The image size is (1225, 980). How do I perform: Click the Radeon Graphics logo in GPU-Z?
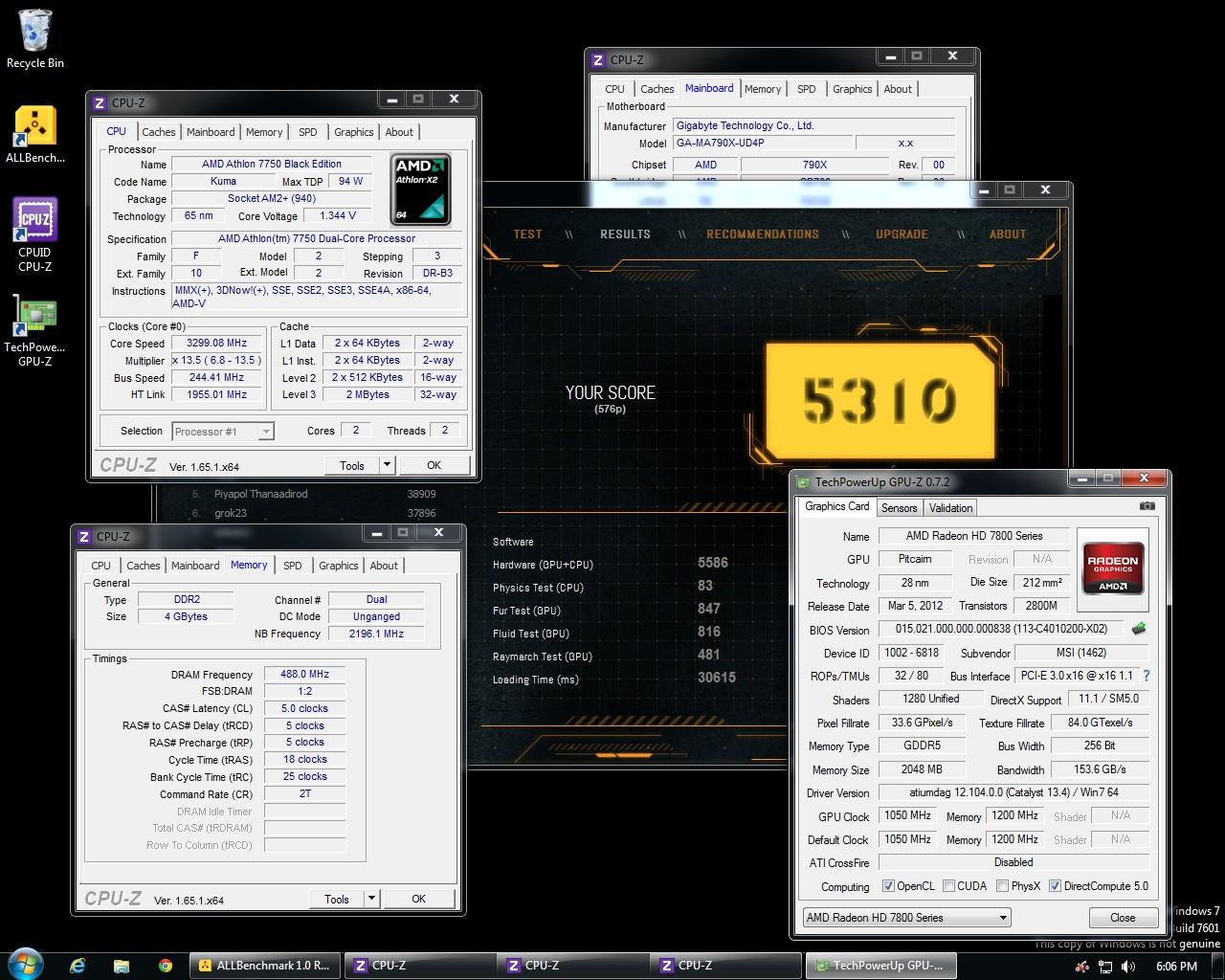click(x=1112, y=569)
